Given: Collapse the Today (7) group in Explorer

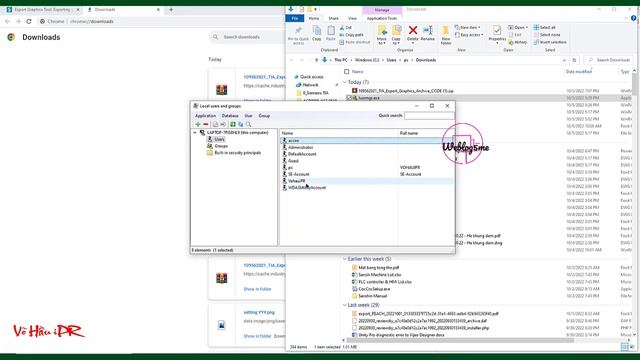Looking at the screenshot, I should click(x=344, y=82).
